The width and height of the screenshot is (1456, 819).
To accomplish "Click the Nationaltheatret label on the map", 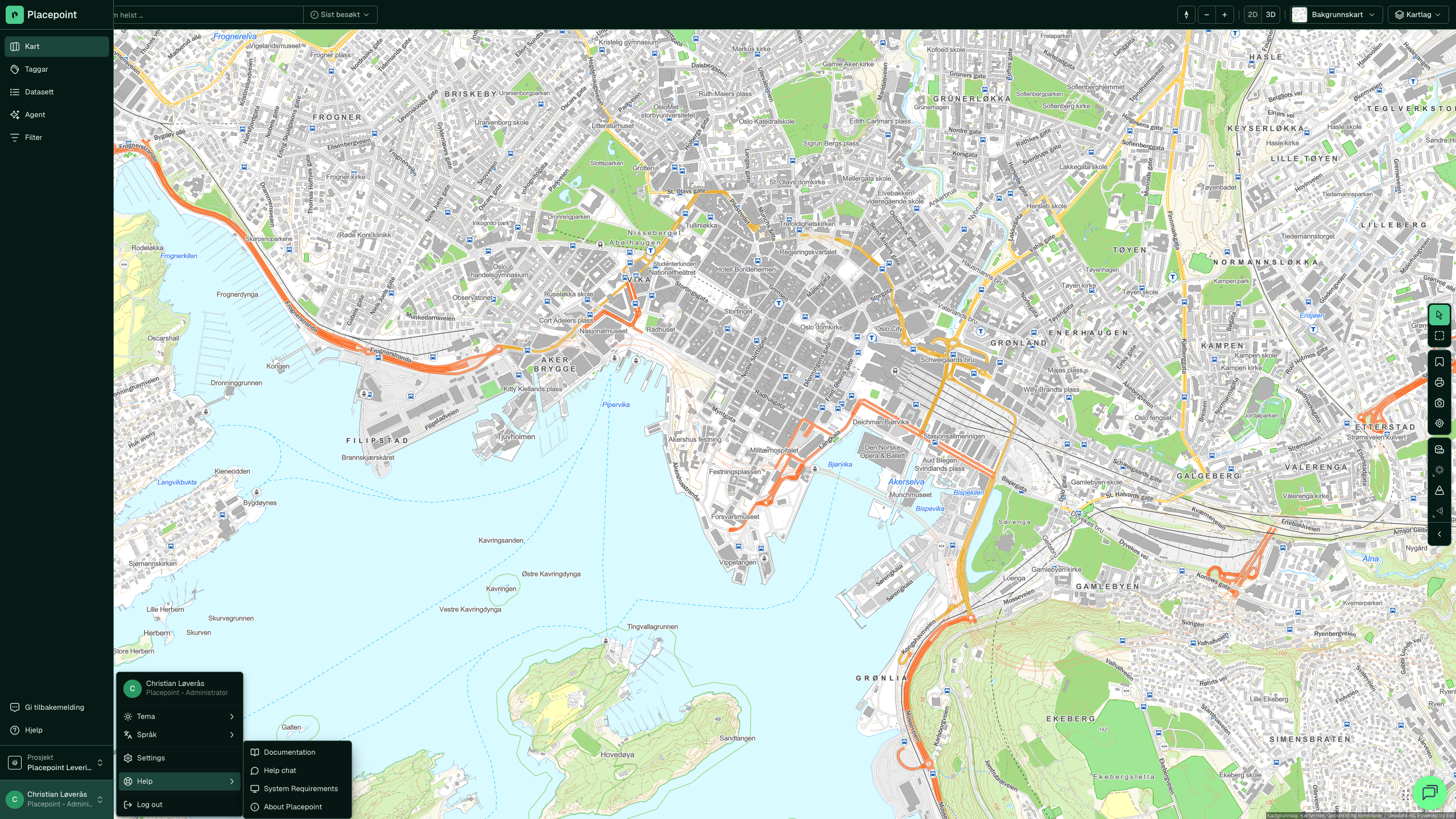I will pos(672,272).
